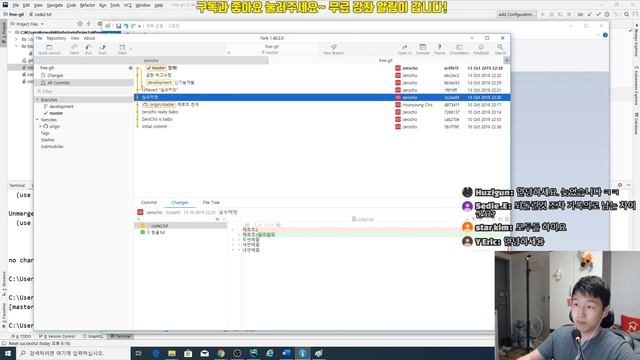
Task: Open IDE Refactor menu
Action: tap(87, 5)
